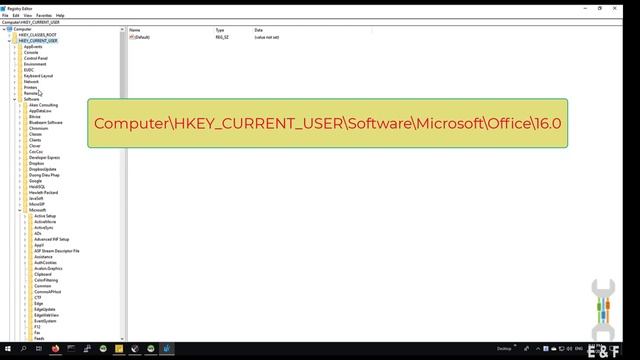Select the Printers key
Viewport: 640px width, 360px height.
[x=31, y=87]
